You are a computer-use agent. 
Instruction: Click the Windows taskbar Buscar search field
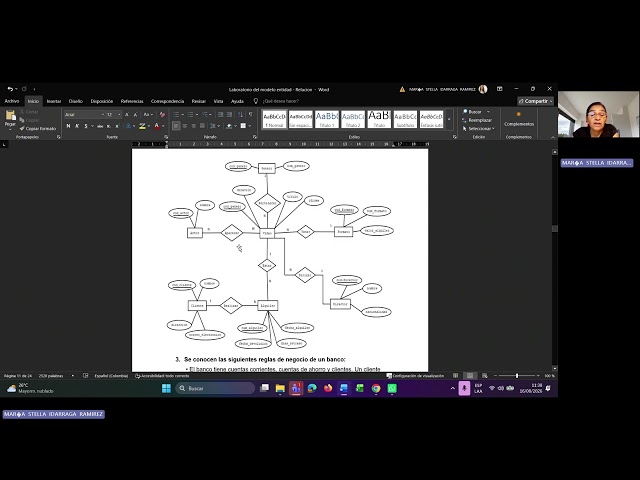[x=215, y=388]
